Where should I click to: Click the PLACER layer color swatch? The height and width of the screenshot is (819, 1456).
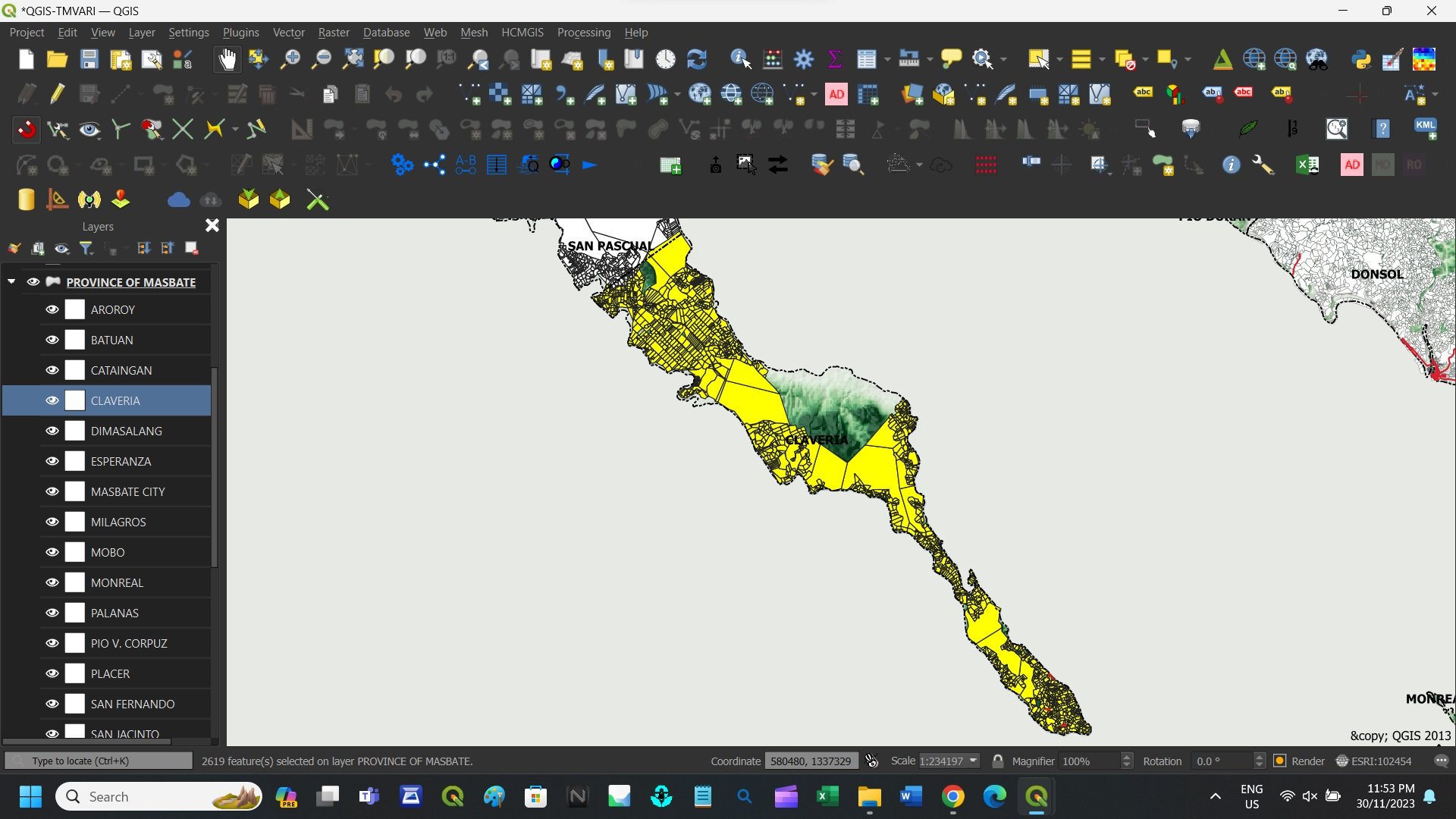[75, 673]
